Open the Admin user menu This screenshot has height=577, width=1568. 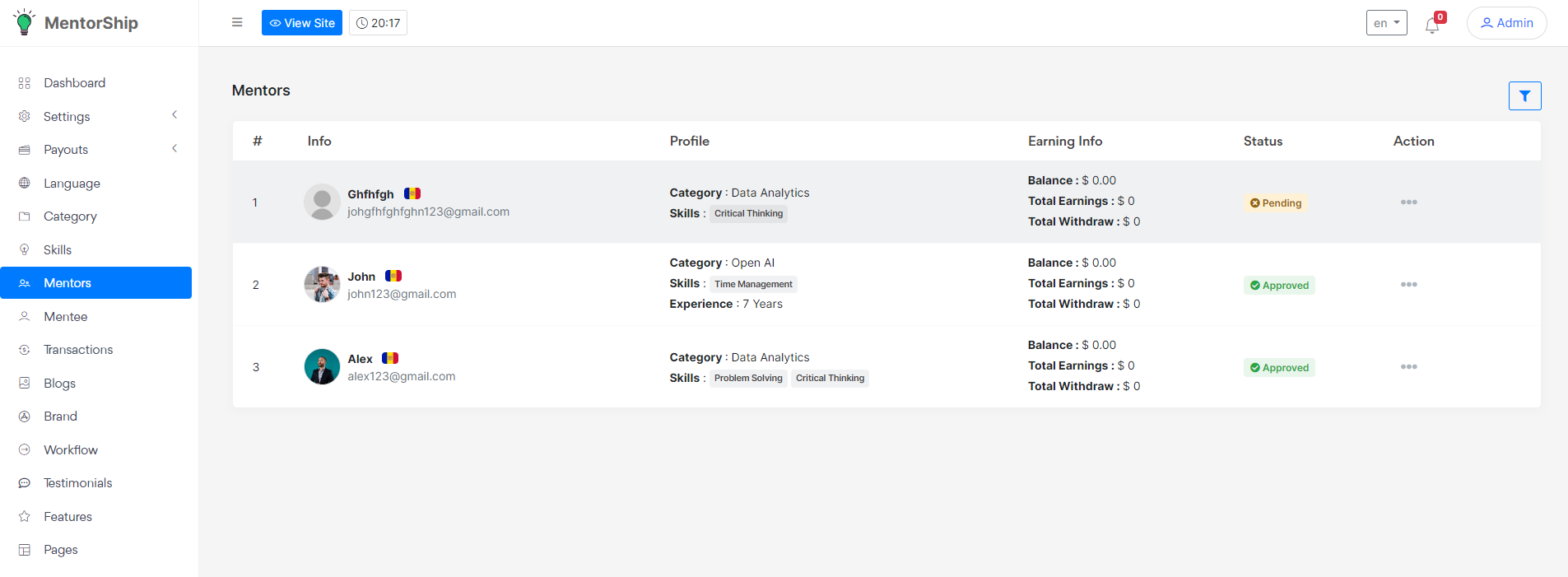pyautogui.click(x=1506, y=23)
